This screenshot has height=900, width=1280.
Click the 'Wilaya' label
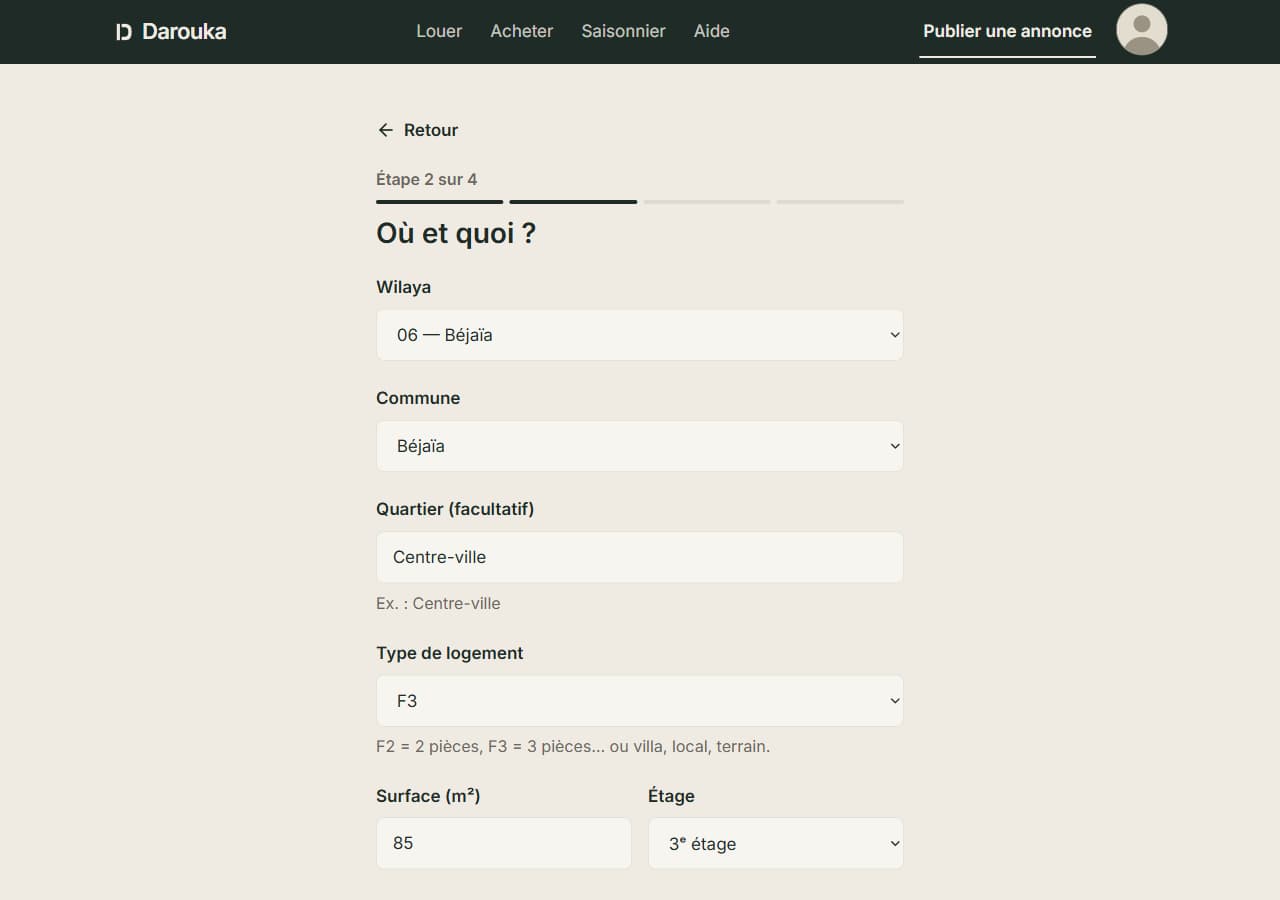click(404, 287)
